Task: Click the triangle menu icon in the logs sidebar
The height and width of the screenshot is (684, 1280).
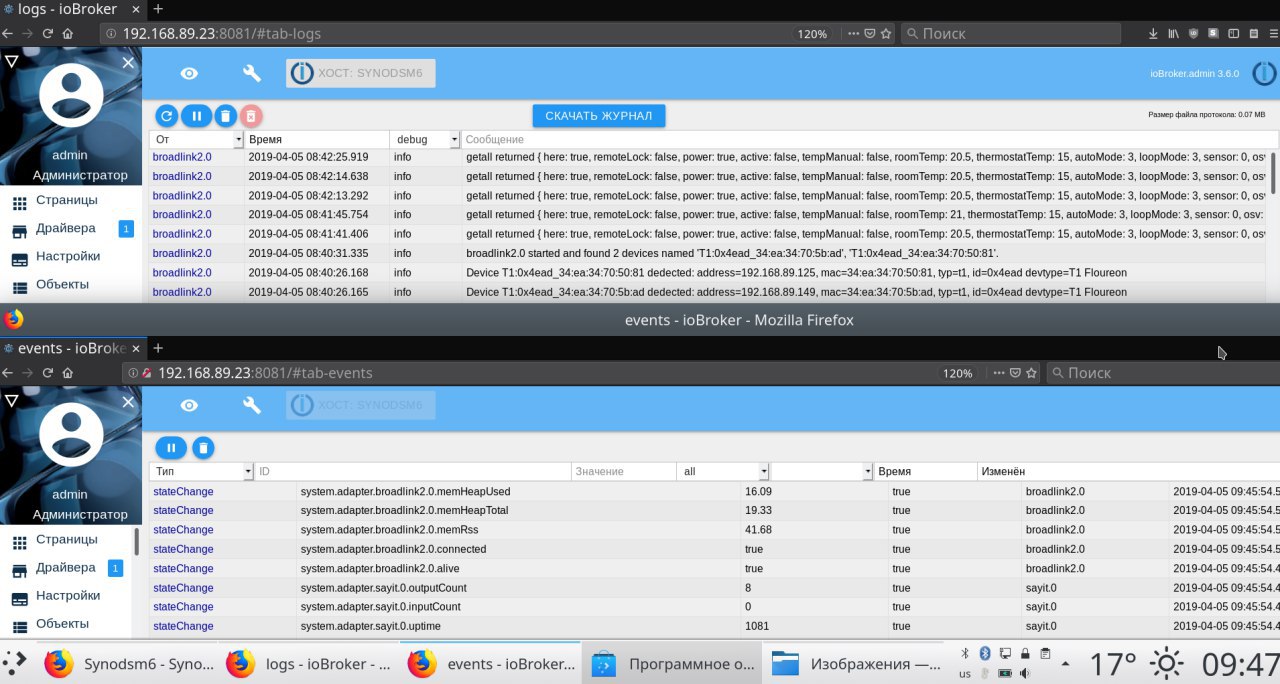Action: pyautogui.click(x=11, y=62)
